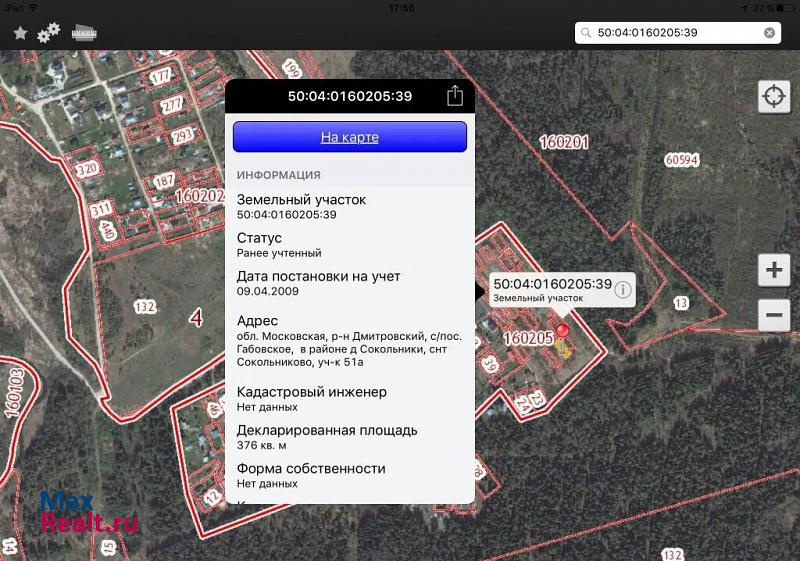The height and width of the screenshot is (561, 800).
Task: Tap the red map pin marker
Action: 563,331
